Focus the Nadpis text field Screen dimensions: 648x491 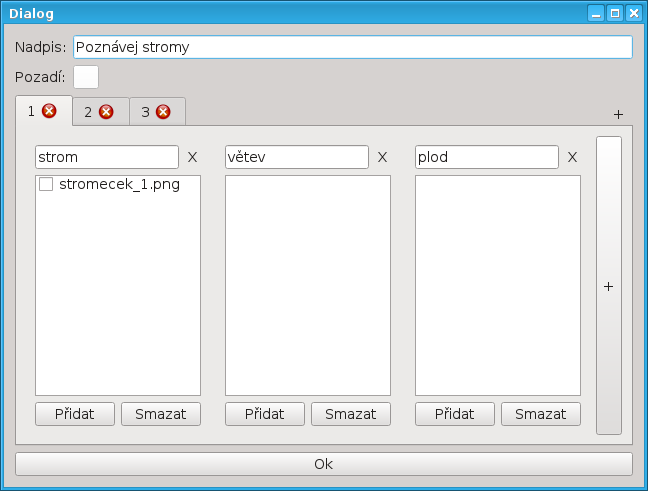point(352,47)
